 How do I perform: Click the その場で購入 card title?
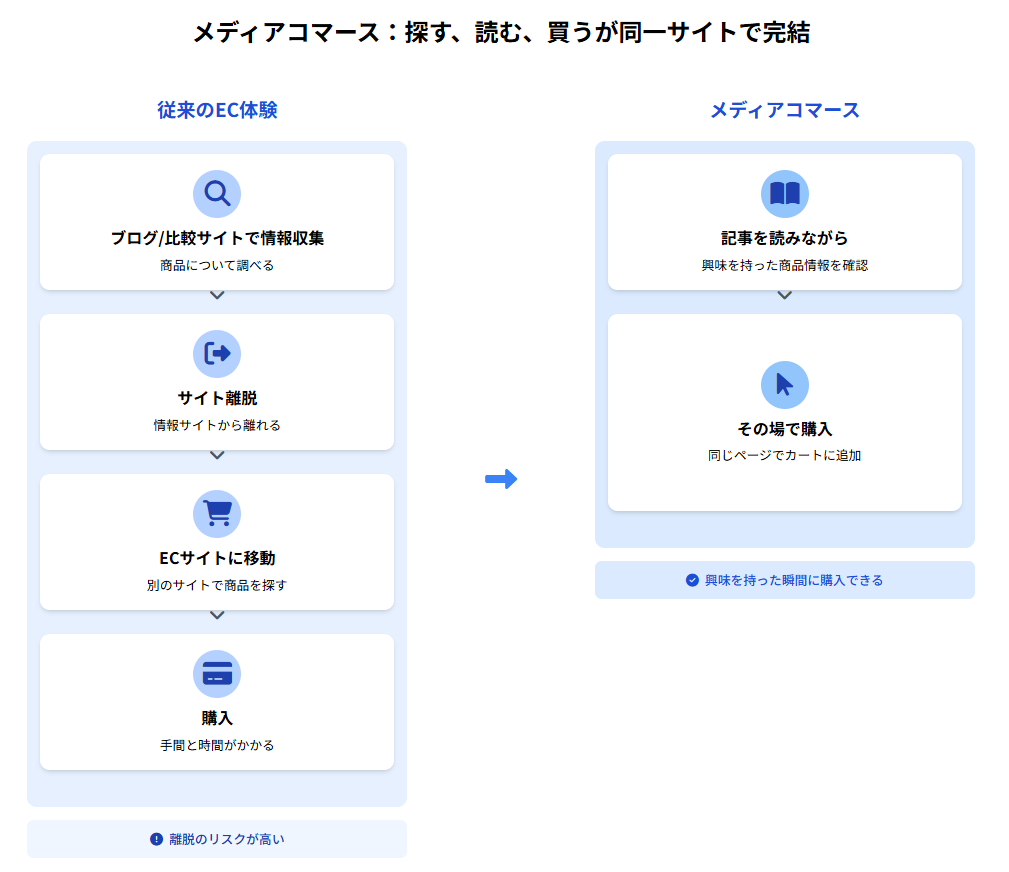(784, 429)
